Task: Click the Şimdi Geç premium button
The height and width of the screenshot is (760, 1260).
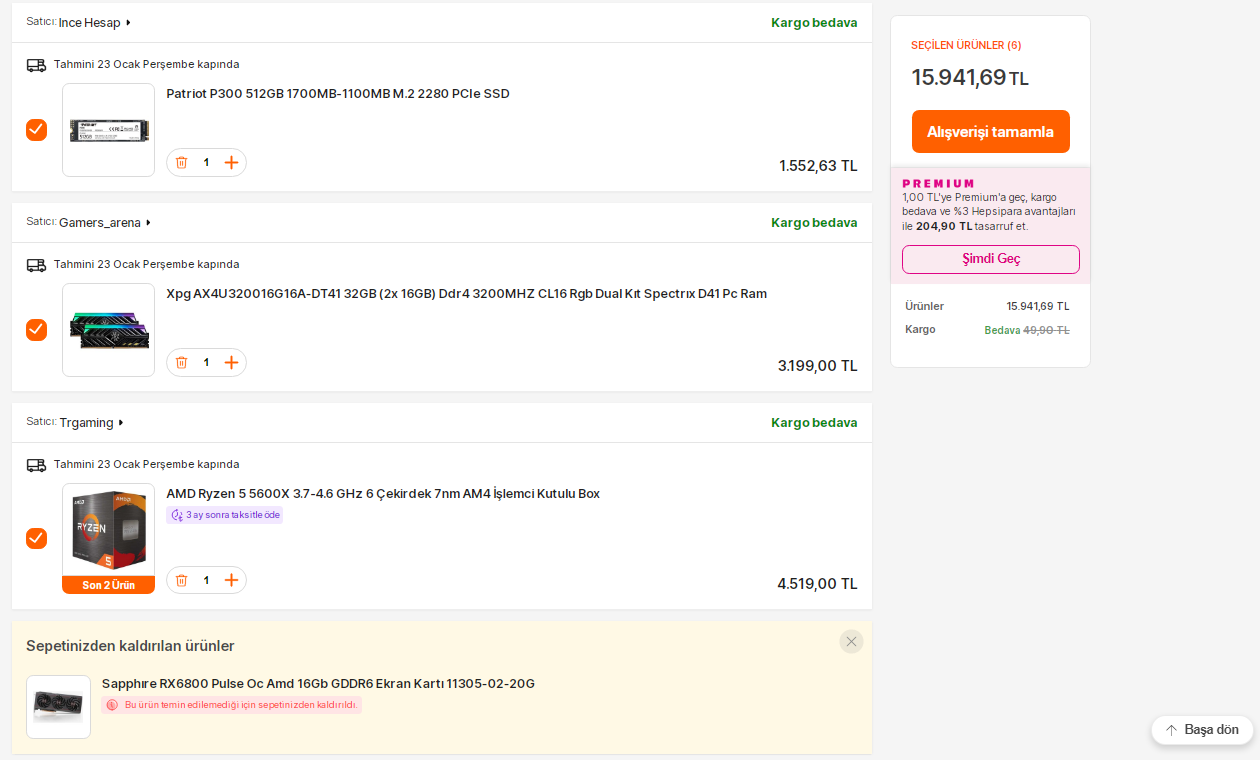Action: click(x=991, y=259)
